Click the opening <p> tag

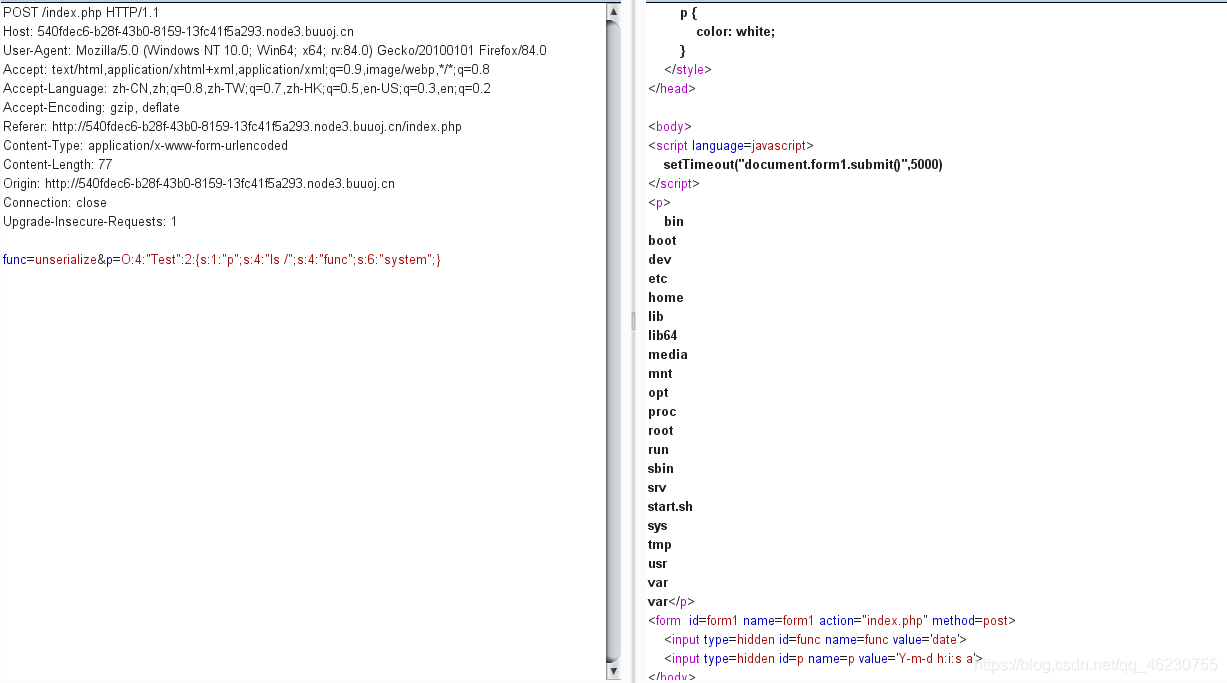tap(659, 202)
